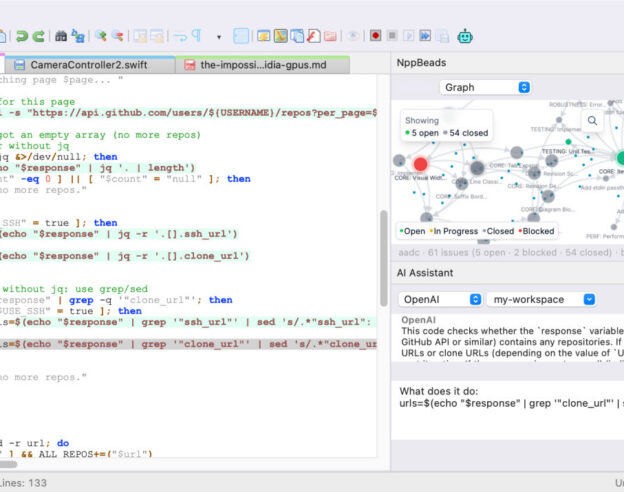
Task: Click the 'CORE: Visual Widt...' node label
Action: [420, 178]
